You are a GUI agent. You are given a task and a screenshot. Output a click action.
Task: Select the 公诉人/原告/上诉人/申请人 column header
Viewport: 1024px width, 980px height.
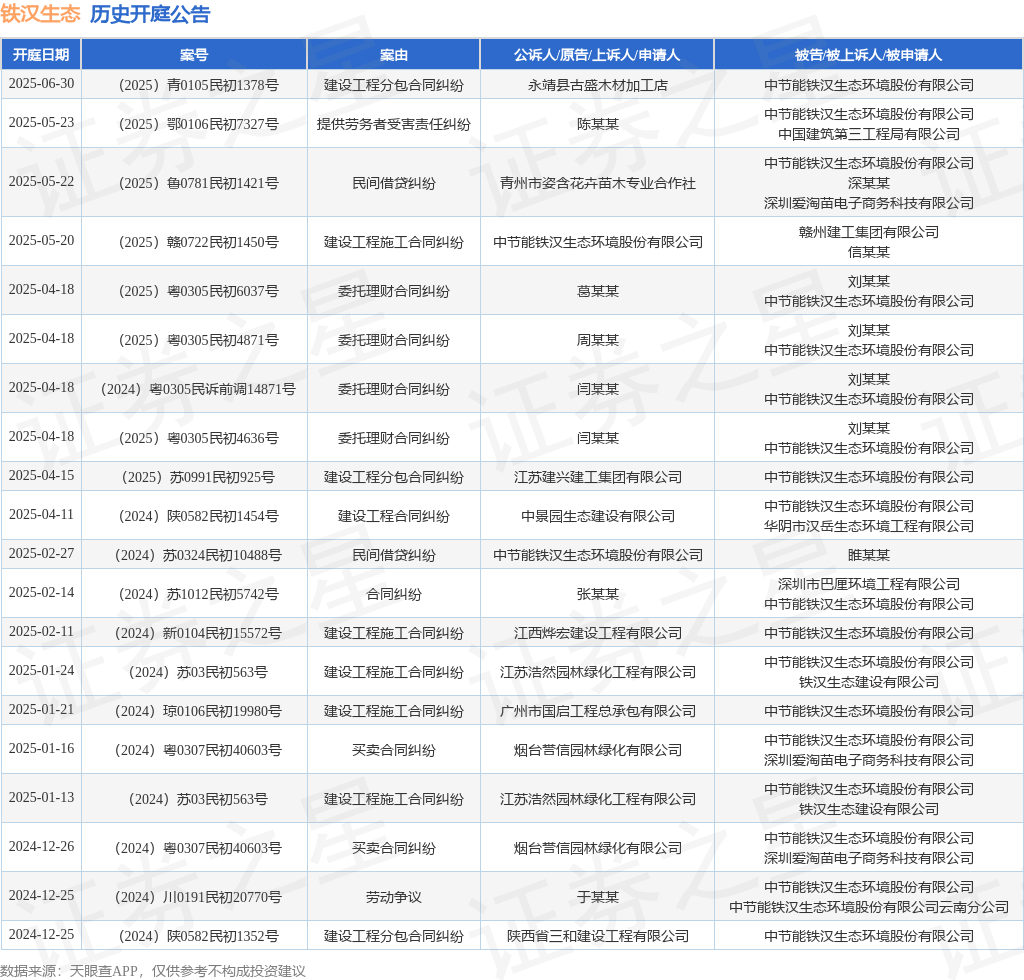click(598, 55)
